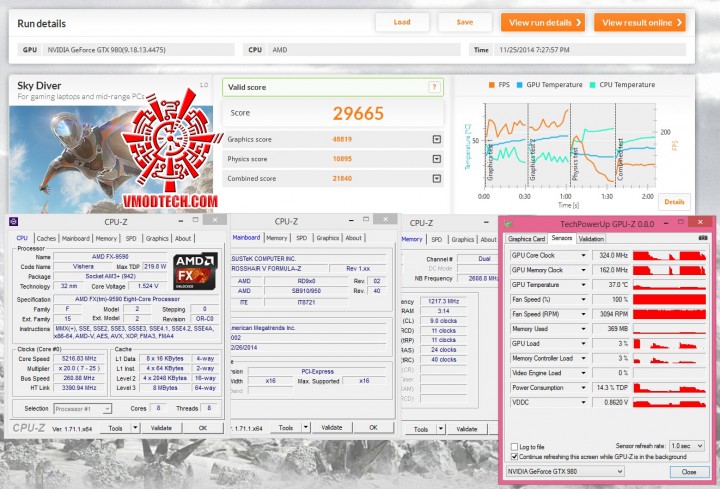
Task: Click the GPU Core Clock history graph
Action: (669, 255)
